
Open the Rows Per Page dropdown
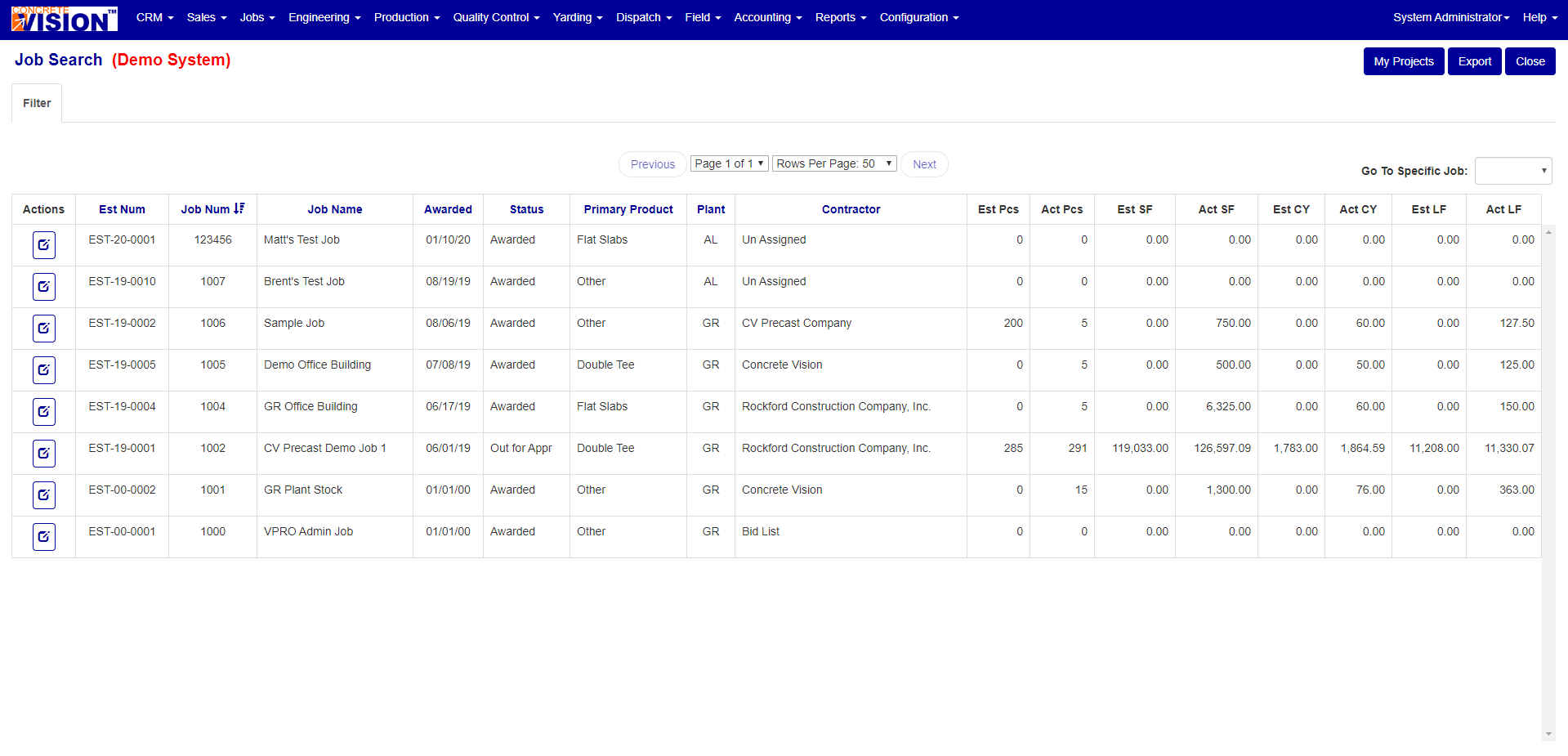834,163
